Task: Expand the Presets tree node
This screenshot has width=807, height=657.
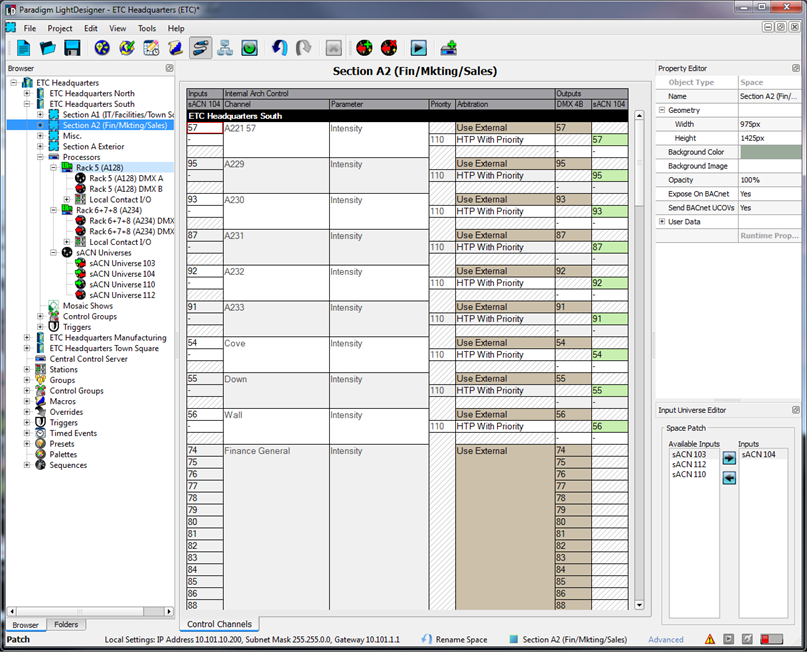Action: [x=27, y=443]
